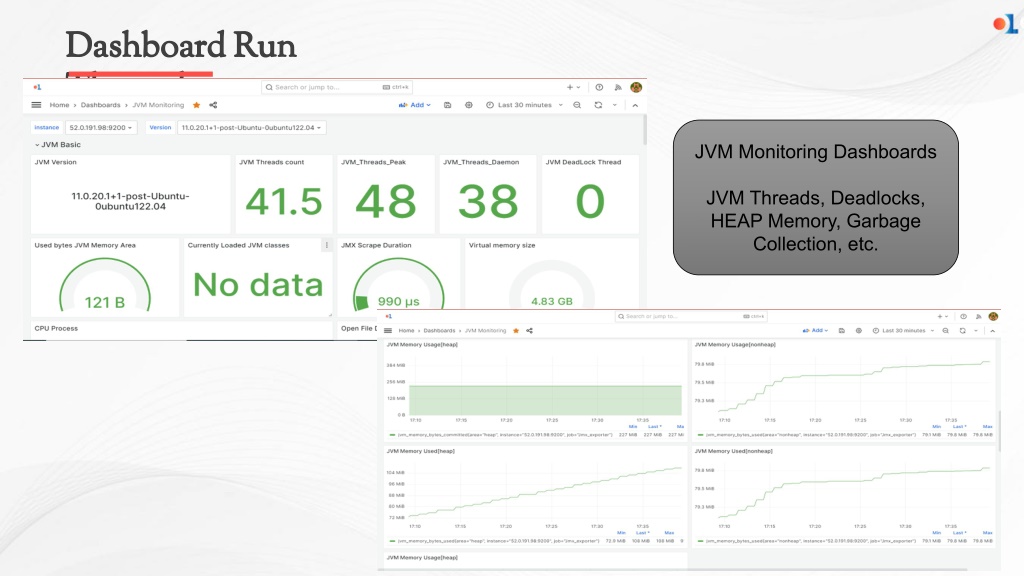Share the lower JVM Monitoring dashboard
This screenshot has height=576, width=1024.
click(530, 330)
